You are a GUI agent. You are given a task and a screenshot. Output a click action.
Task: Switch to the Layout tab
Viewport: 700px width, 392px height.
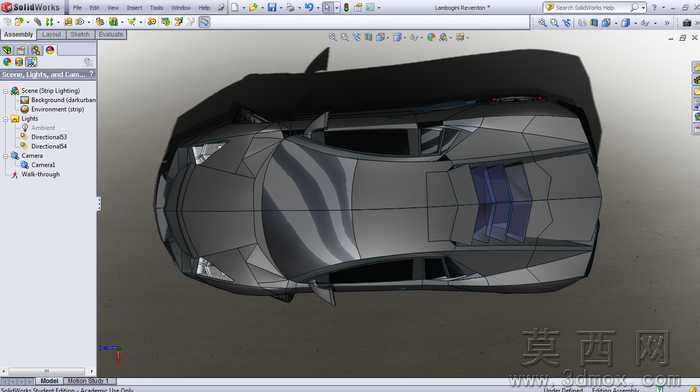51,34
